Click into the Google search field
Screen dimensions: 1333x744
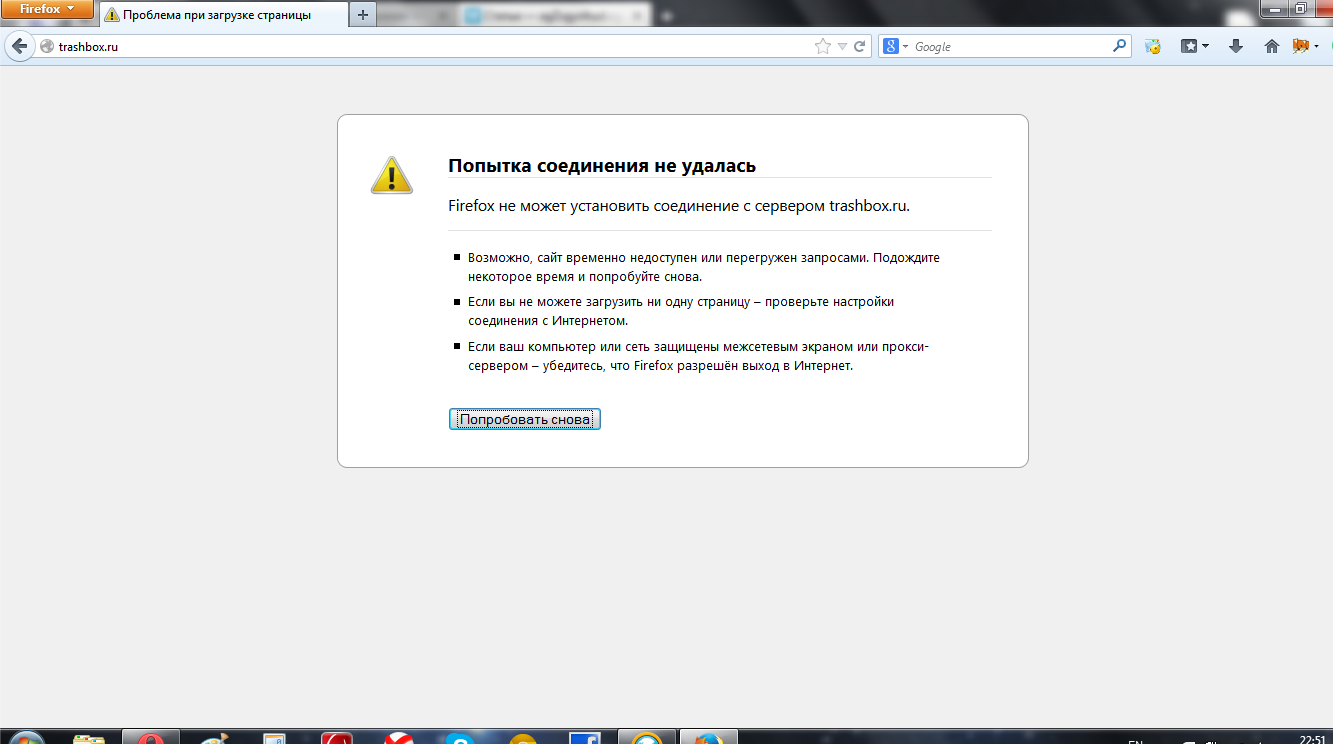(x=1010, y=46)
